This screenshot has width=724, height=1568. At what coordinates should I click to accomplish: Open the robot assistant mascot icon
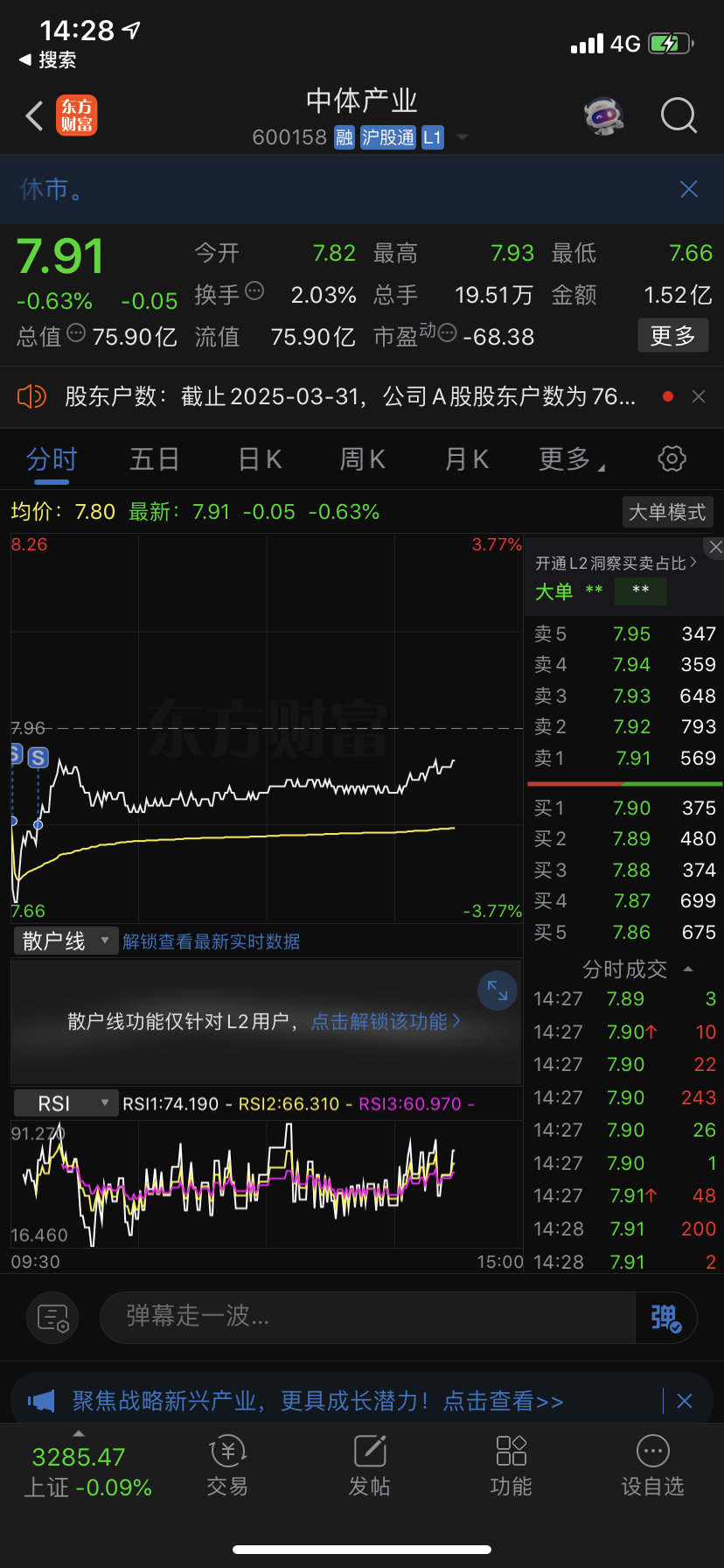pyautogui.click(x=603, y=115)
